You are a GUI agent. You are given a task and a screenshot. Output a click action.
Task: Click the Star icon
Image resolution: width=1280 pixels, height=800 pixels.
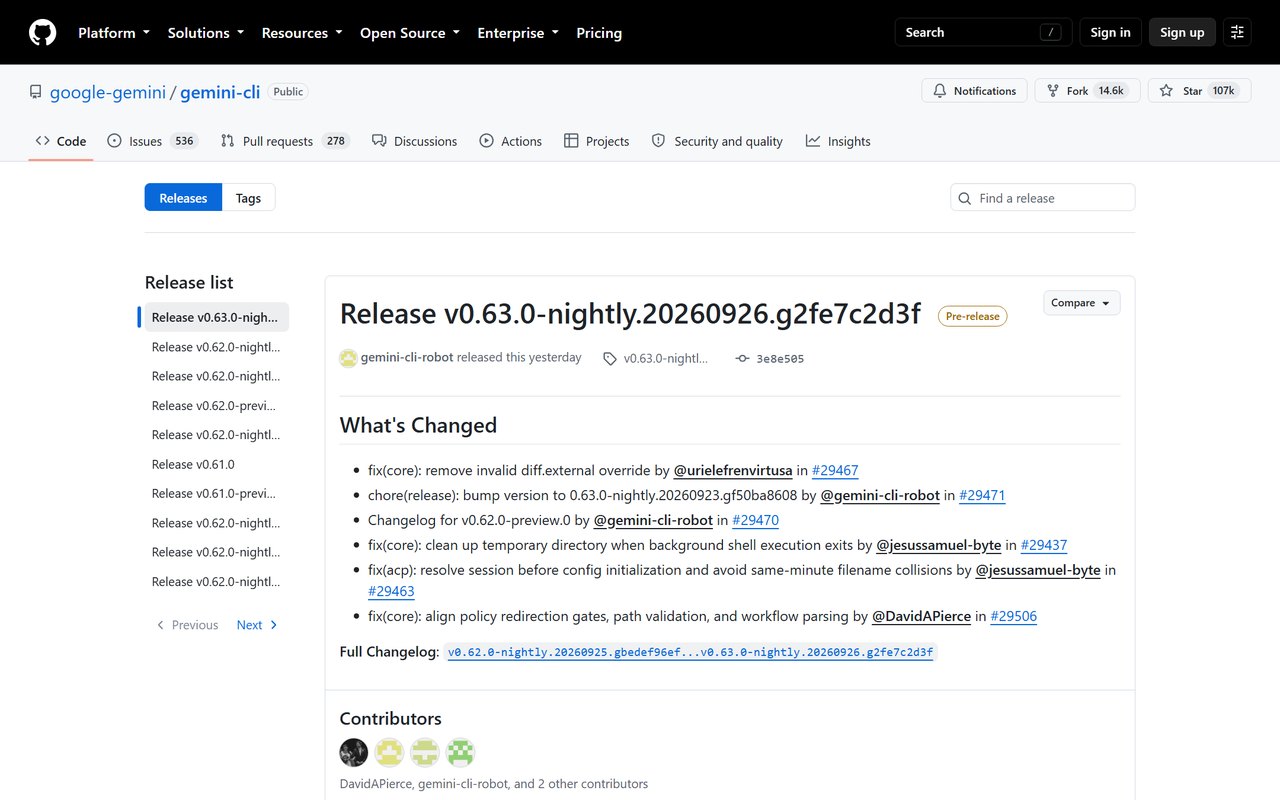pos(1166,91)
